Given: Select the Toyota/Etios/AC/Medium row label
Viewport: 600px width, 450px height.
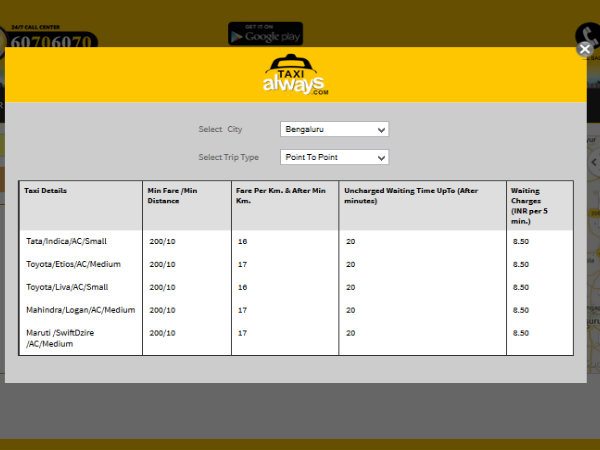Looking at the screenshot, I should tap(73, 264).
